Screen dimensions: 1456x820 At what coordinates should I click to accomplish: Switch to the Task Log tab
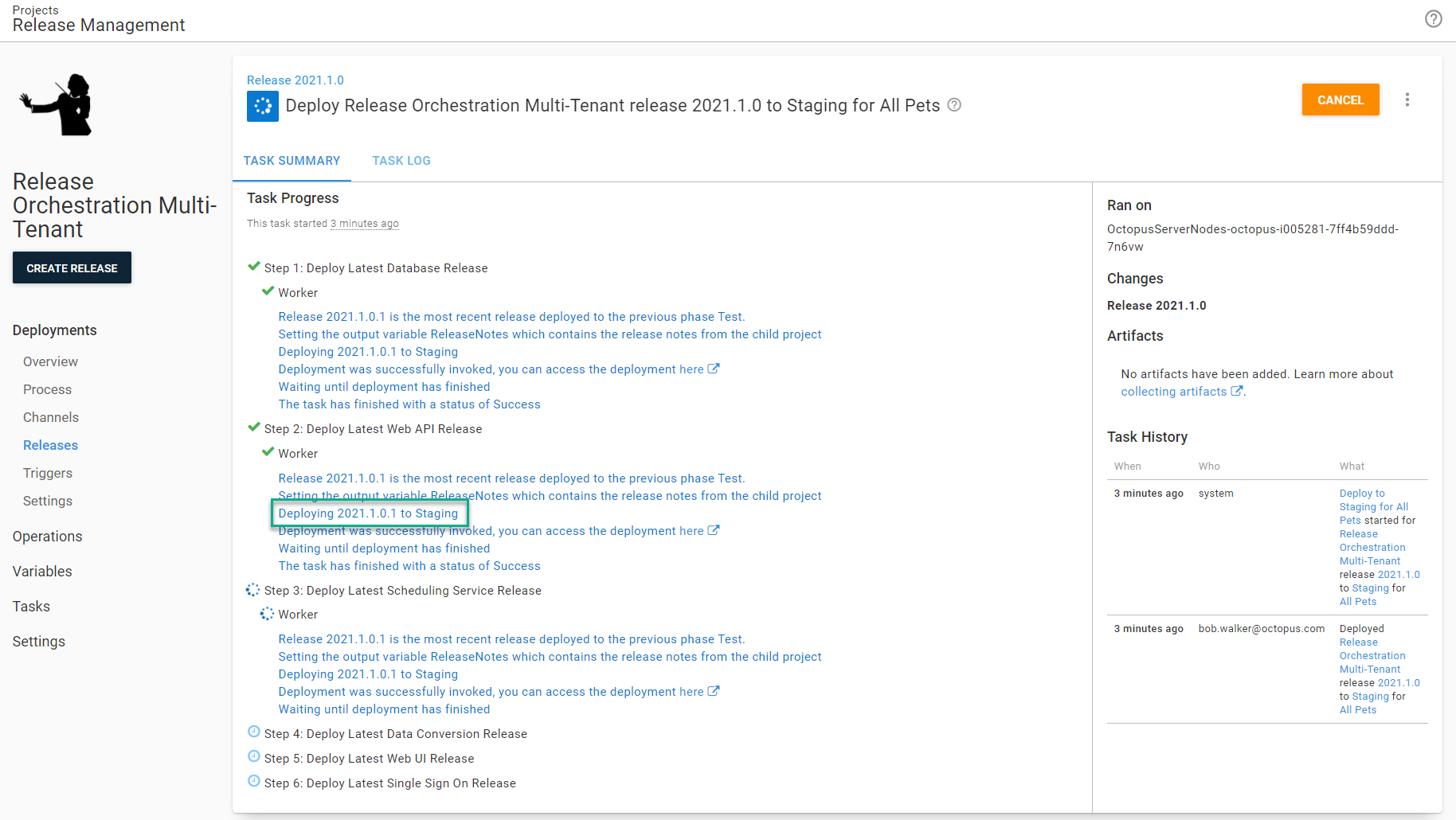click(401, 161)
